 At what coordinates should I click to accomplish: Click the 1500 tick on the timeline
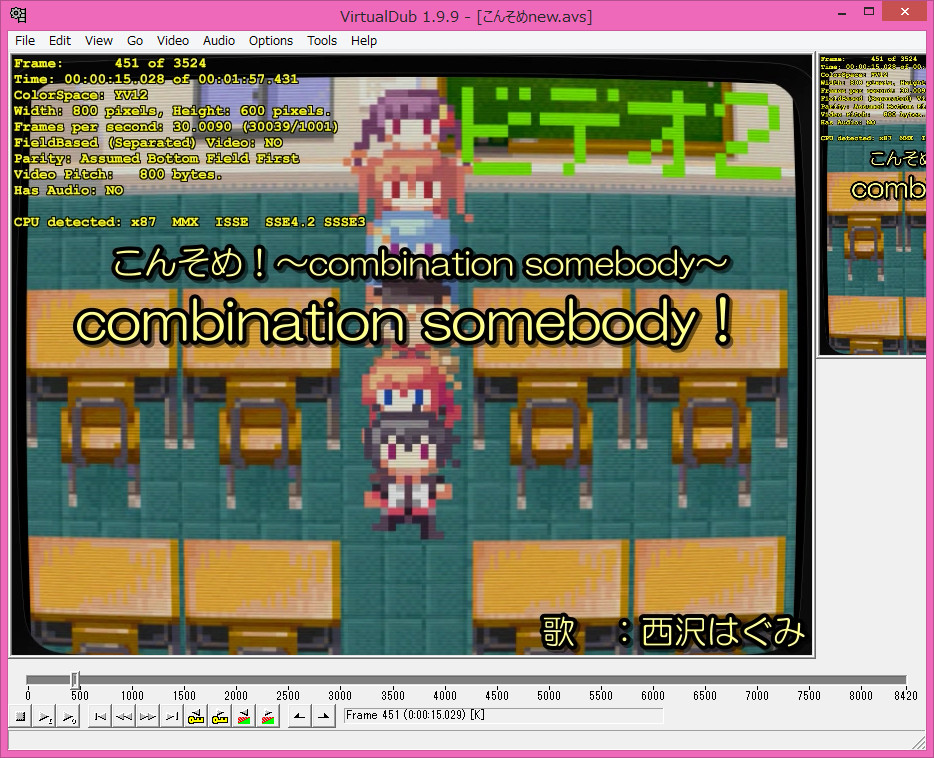(x=184, y=695)
